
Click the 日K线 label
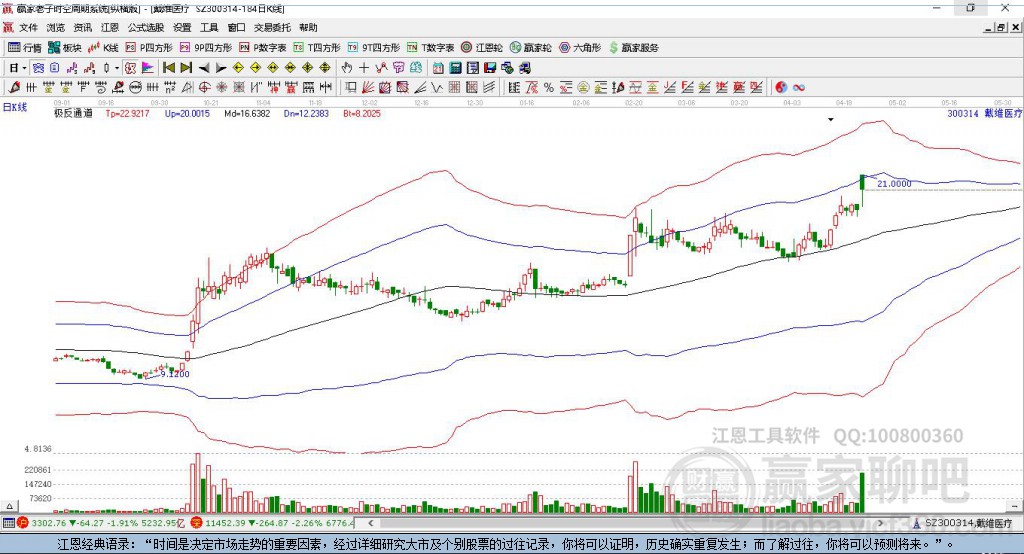[x=15, y=107]
